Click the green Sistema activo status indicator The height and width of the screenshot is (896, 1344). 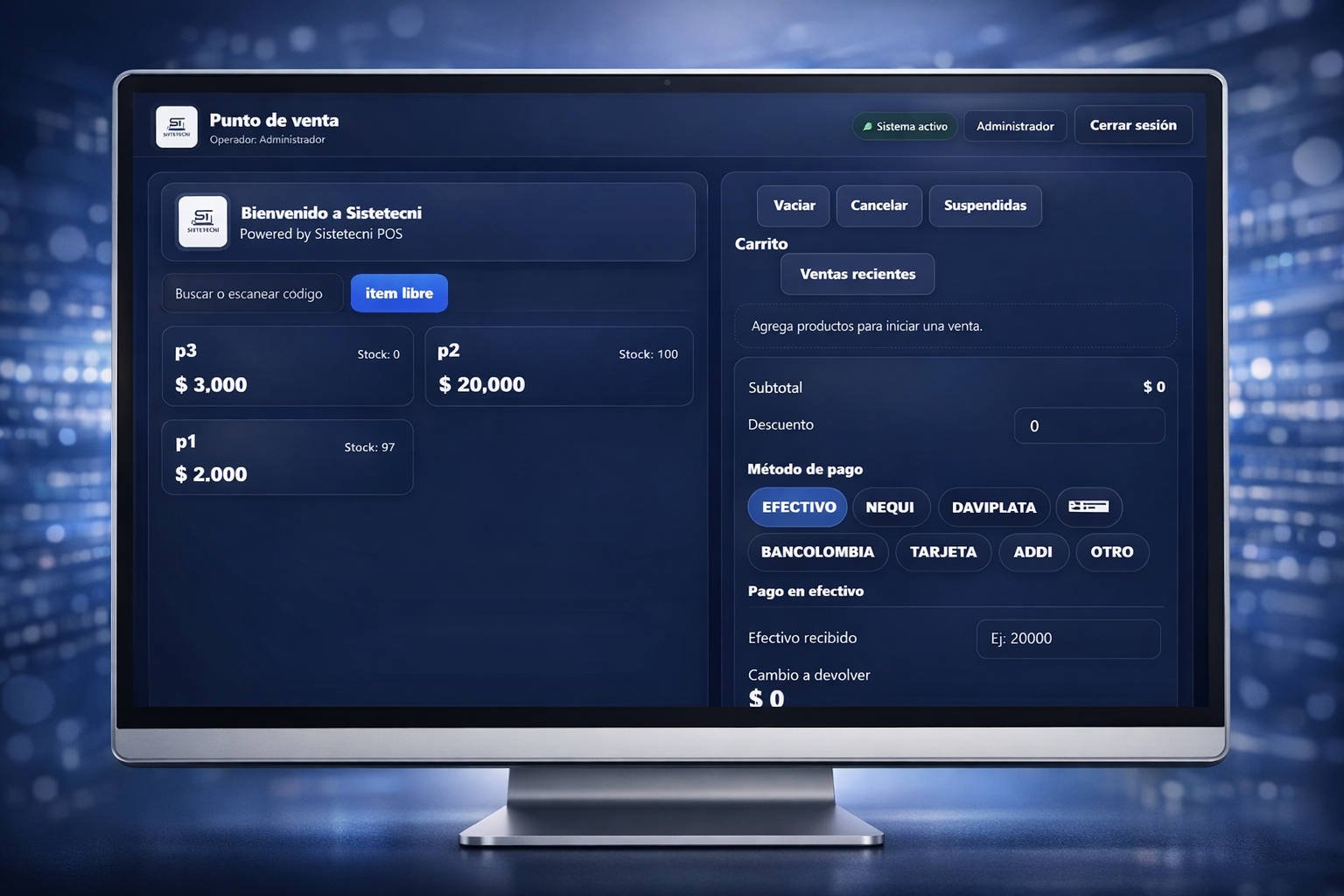[905, 126]
